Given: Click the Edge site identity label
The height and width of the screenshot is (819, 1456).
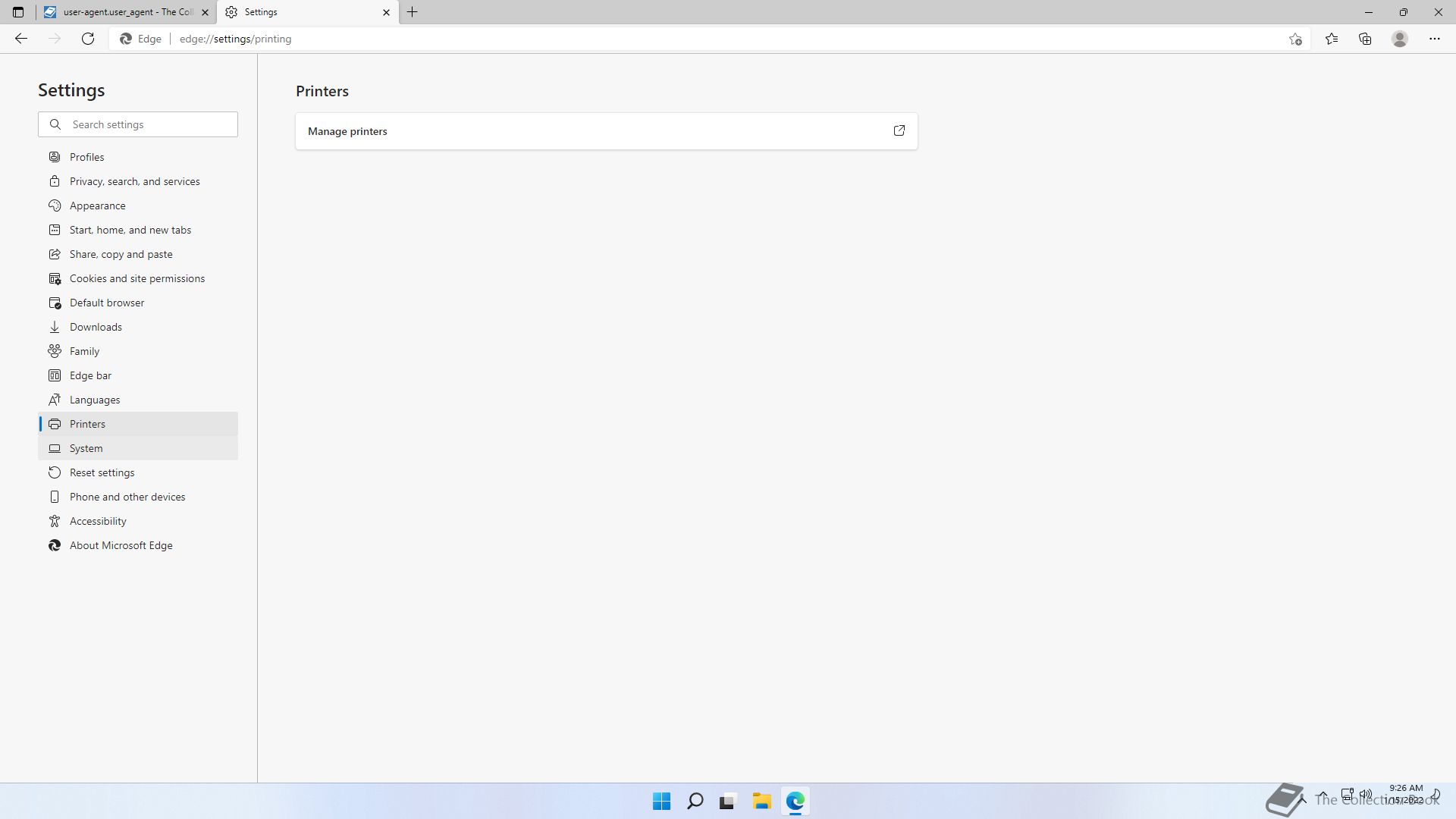Looking at the screenshot, I should pos(141,39).
